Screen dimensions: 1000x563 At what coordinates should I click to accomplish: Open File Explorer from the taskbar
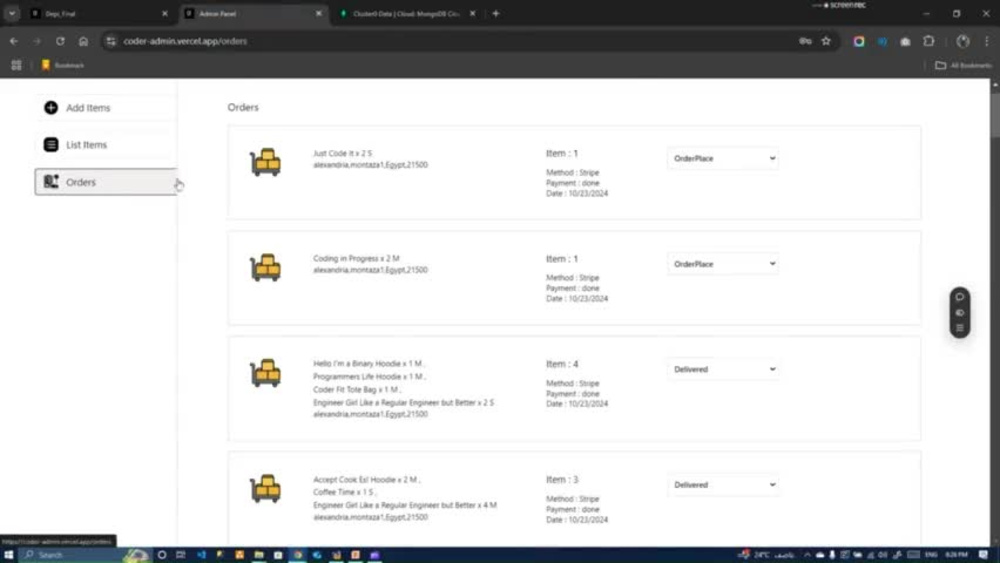258,555
